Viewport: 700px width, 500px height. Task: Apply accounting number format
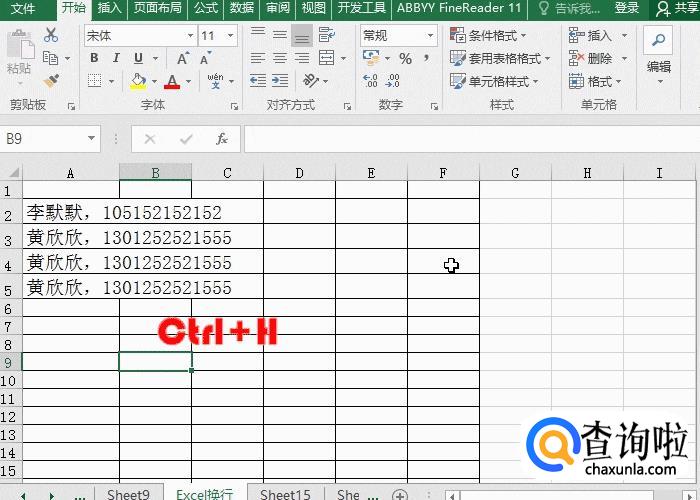(x=371, y=58)
